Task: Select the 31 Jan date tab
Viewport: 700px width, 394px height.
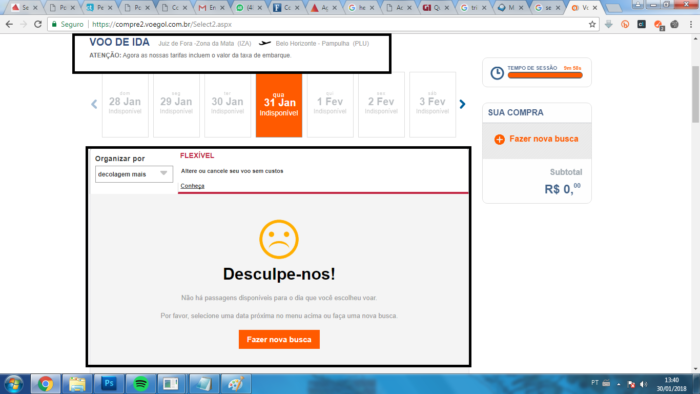Action: [279, 104]
